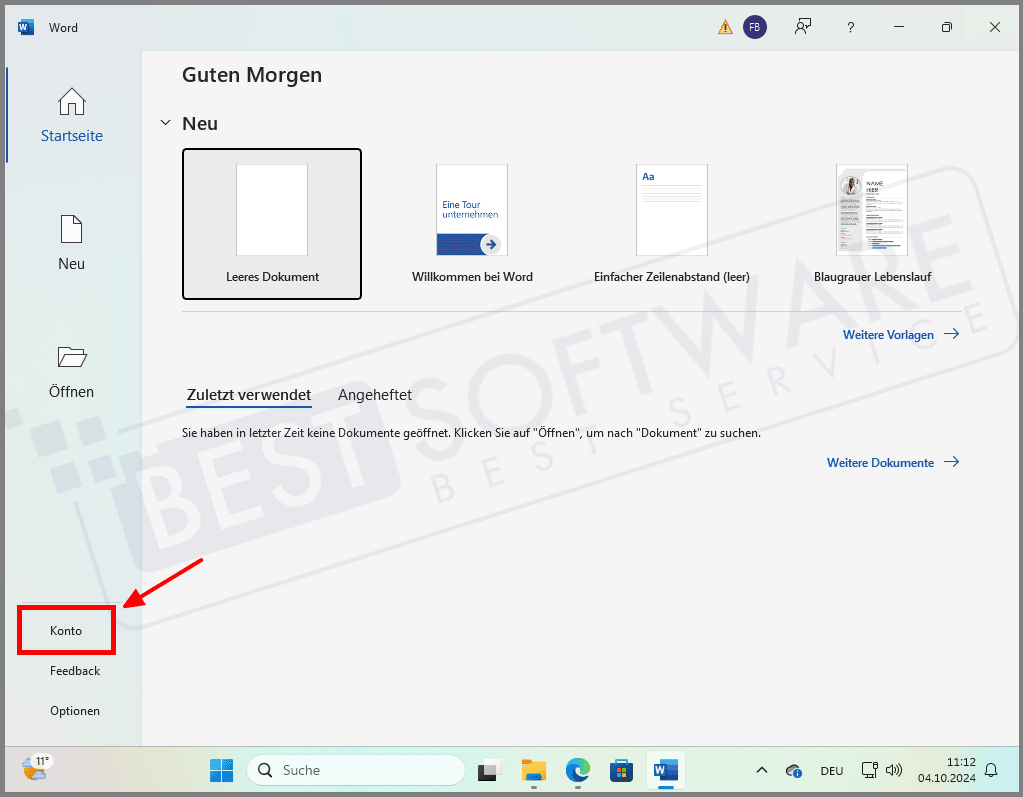Viewport: 1023px width, 797px height.
Task: Open Microsoft Store from the taskbar
Action: click(621, 770)
